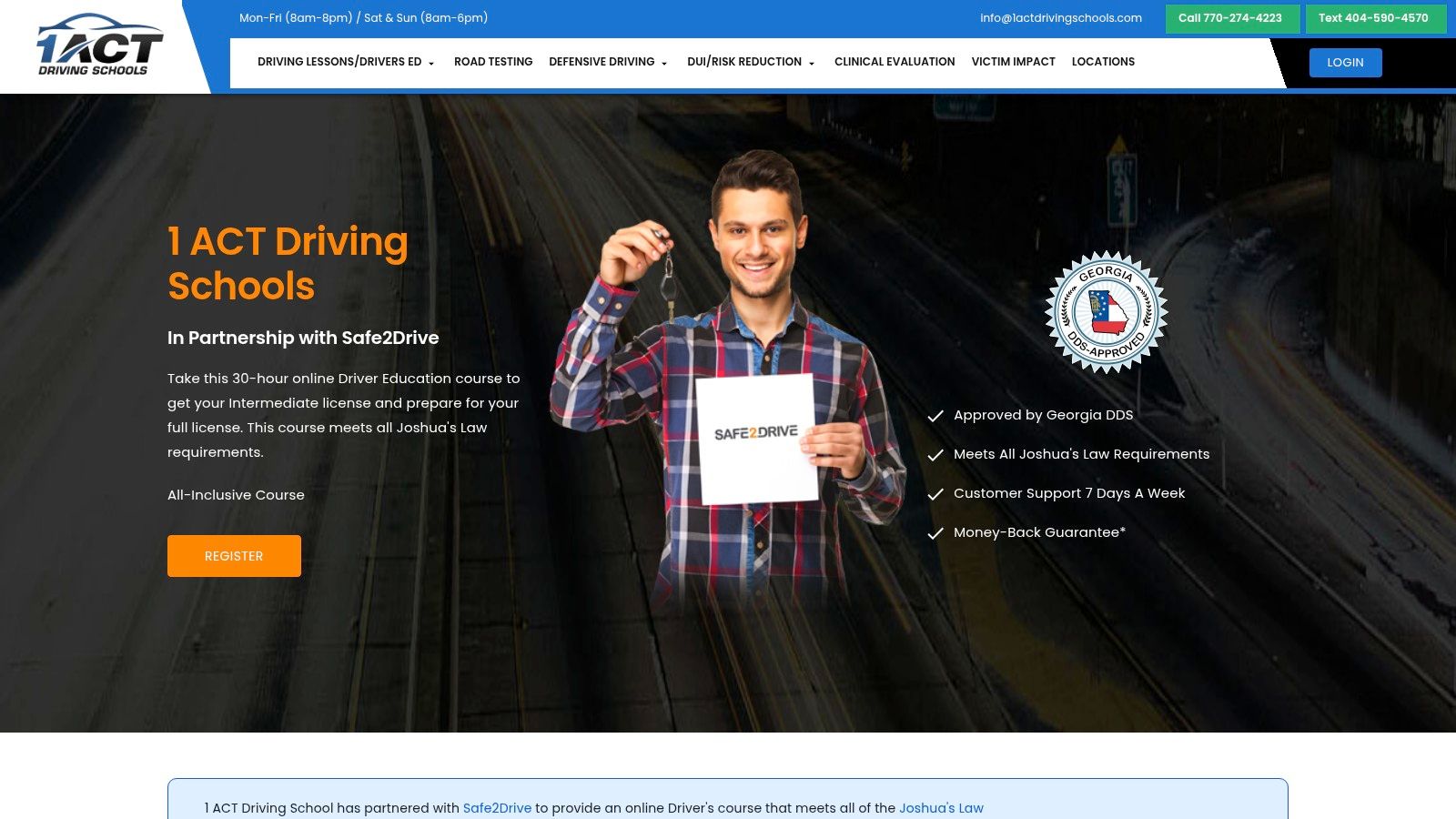Follow the Joshua's Law link in the notice
1456x819 pixels.
click(941, 808)
